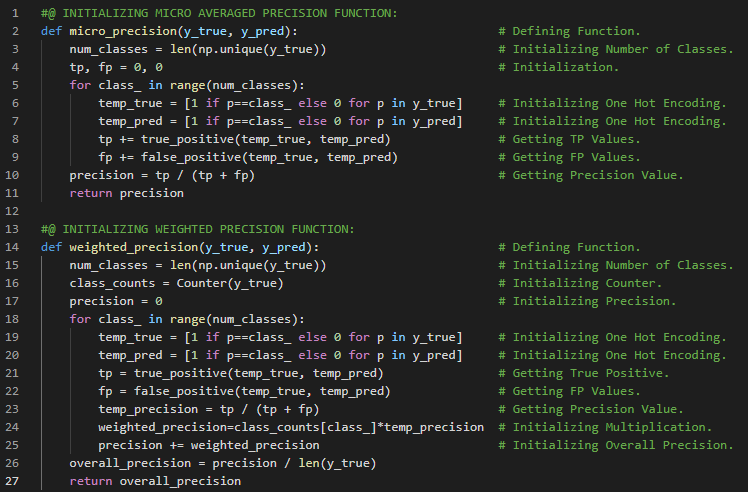The width and height of the screenshot is (748, 492).
Task: Click the '# Initializing Overall Precision.' comment
Action: point(623,445)
